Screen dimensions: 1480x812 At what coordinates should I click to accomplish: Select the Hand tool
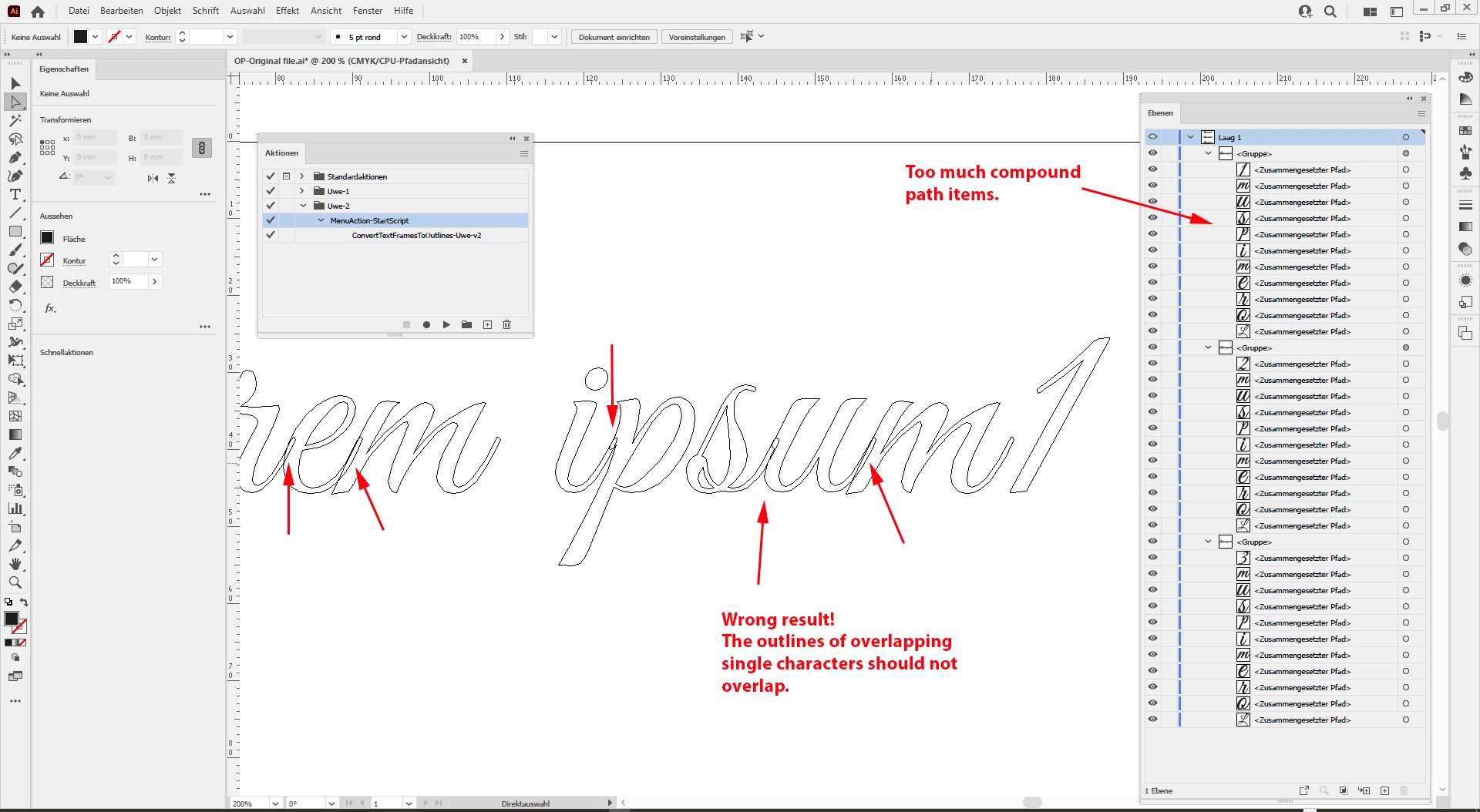(x=15, y=564)
